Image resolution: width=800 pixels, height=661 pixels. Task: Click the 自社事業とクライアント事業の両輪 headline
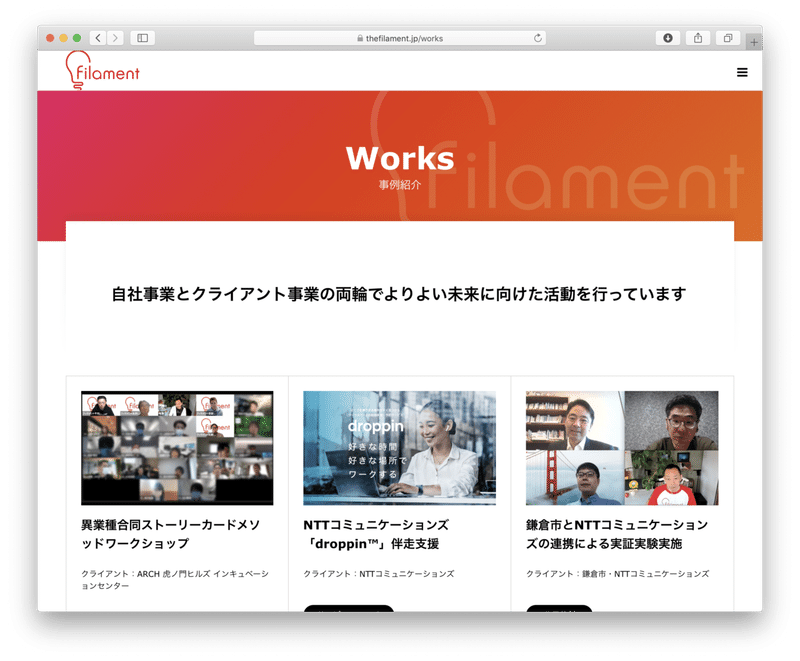(399, 294)
